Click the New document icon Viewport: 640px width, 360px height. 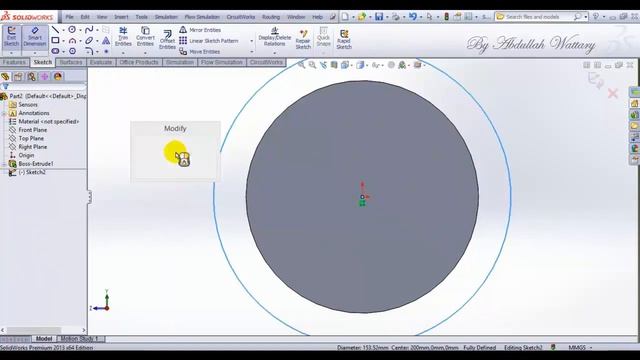pos(345,17)
